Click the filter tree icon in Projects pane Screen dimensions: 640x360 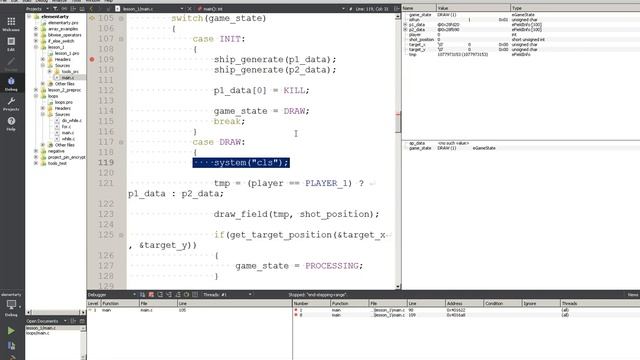pos(56,9)
